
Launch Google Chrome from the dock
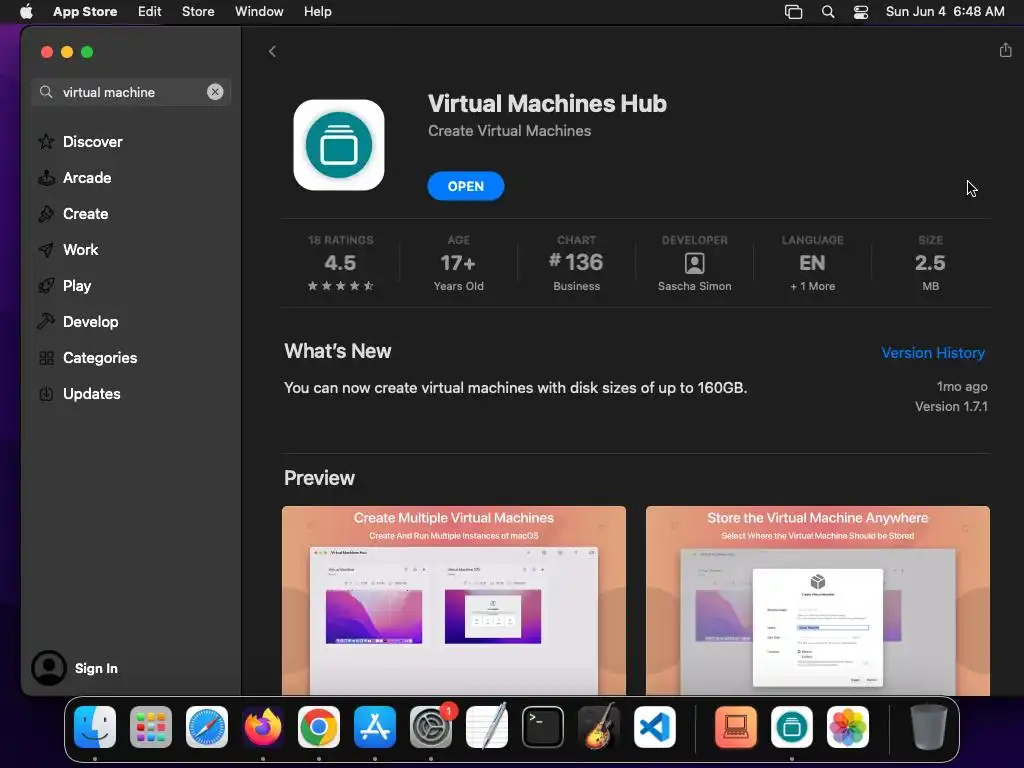coord(319,727)
